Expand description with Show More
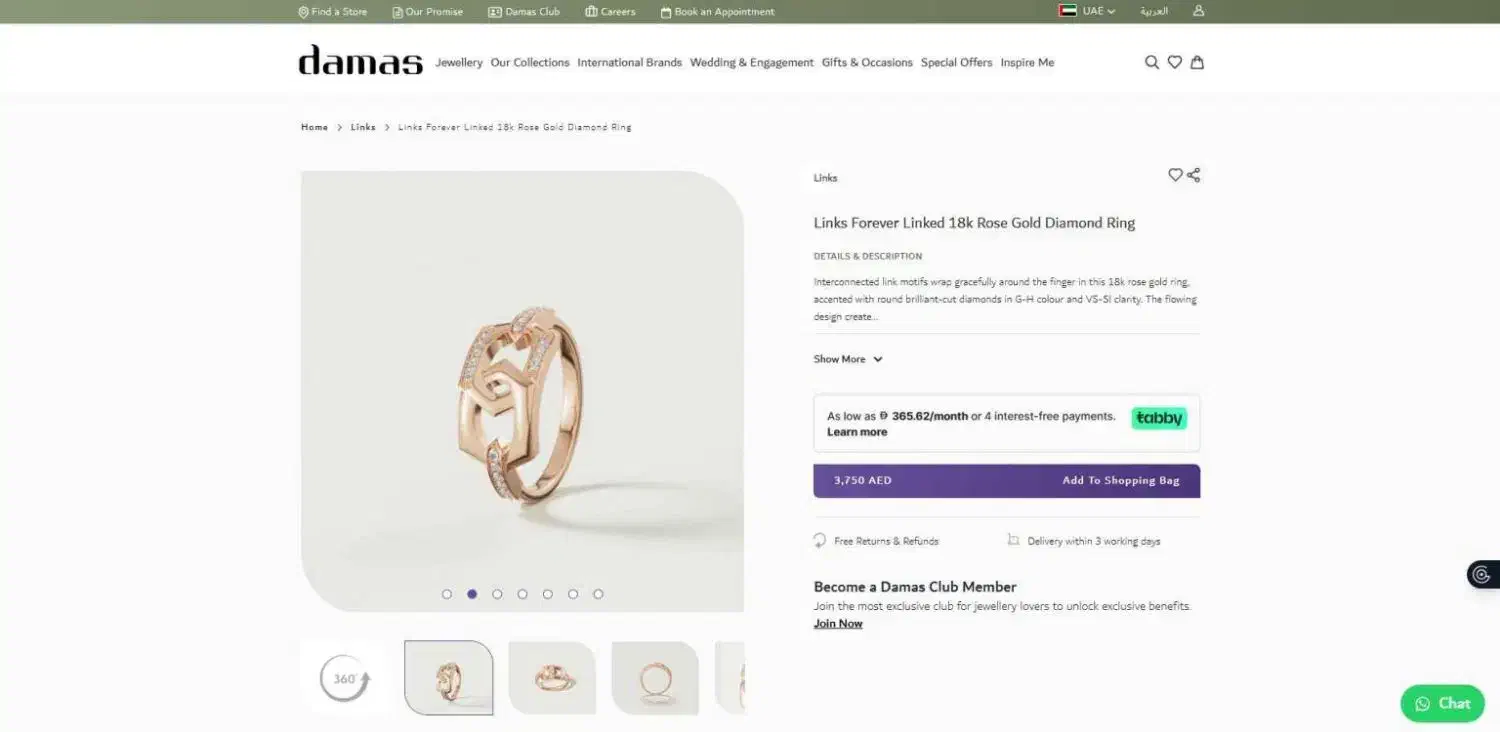 pyautogui.click(x=848, y=359)
